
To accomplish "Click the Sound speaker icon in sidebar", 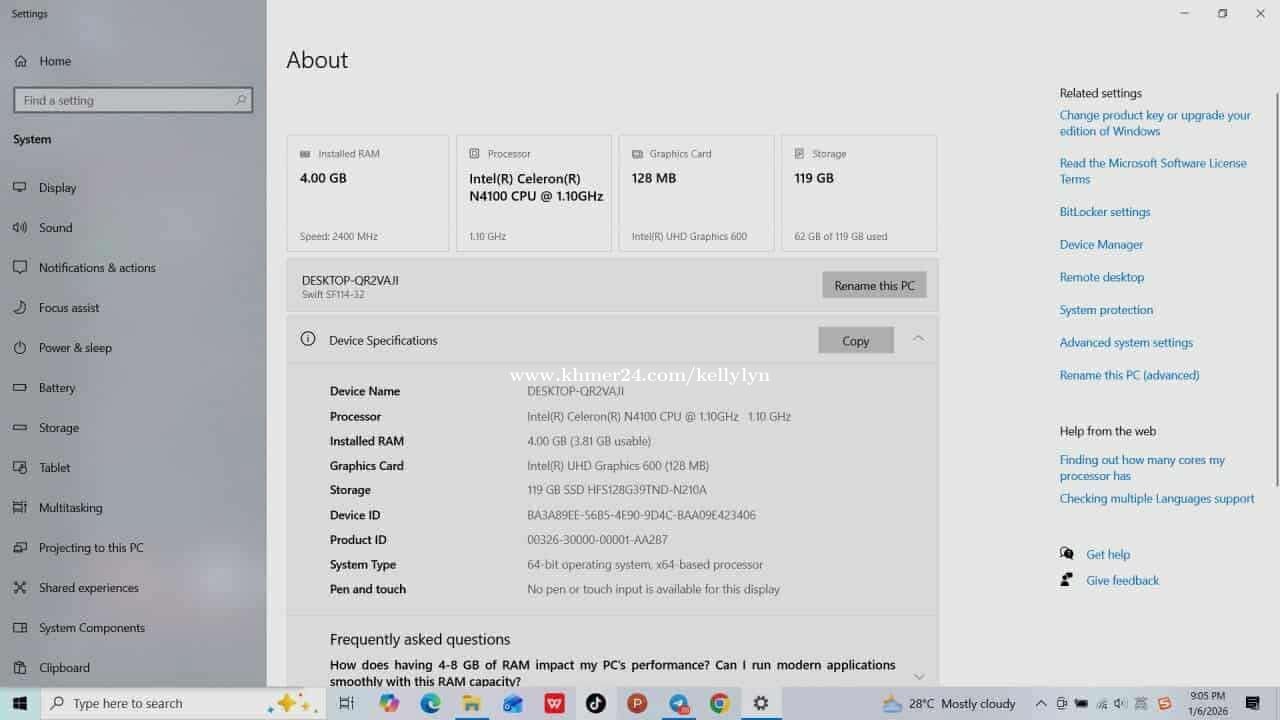I will click(x=20, y=228).
